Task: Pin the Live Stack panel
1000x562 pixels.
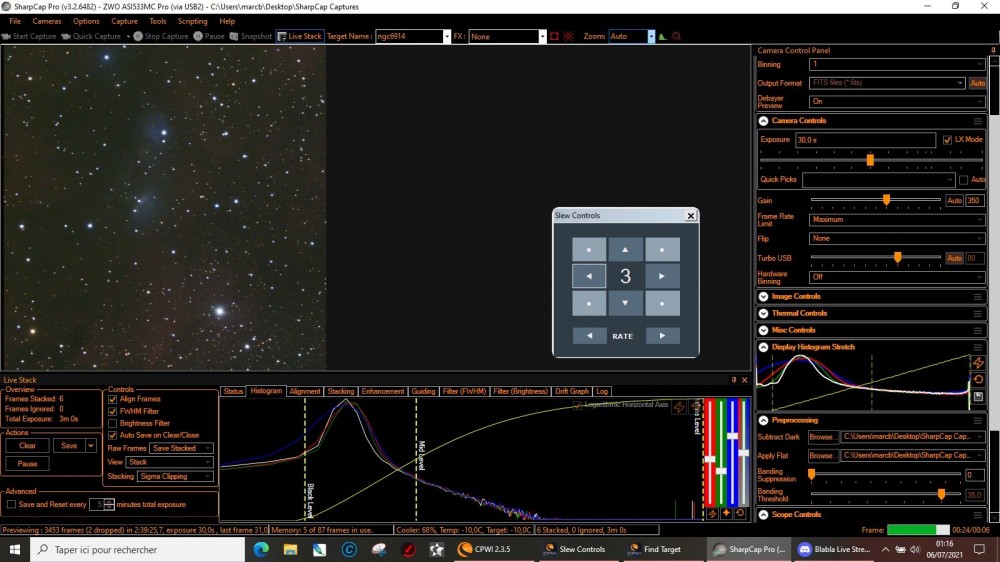Action: [x=733, y=380]
